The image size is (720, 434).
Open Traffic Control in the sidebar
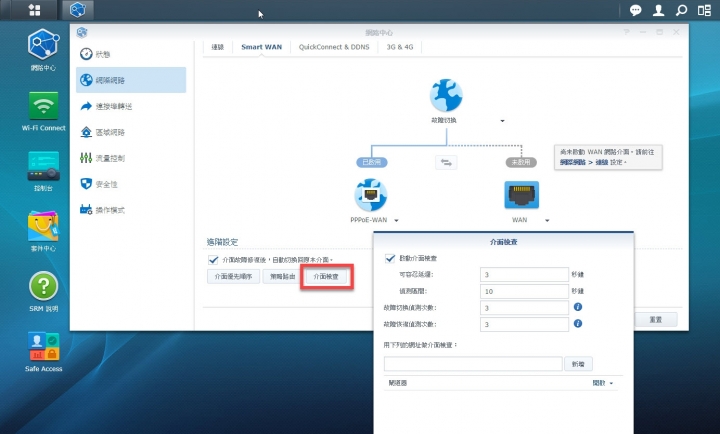(131, 158)
